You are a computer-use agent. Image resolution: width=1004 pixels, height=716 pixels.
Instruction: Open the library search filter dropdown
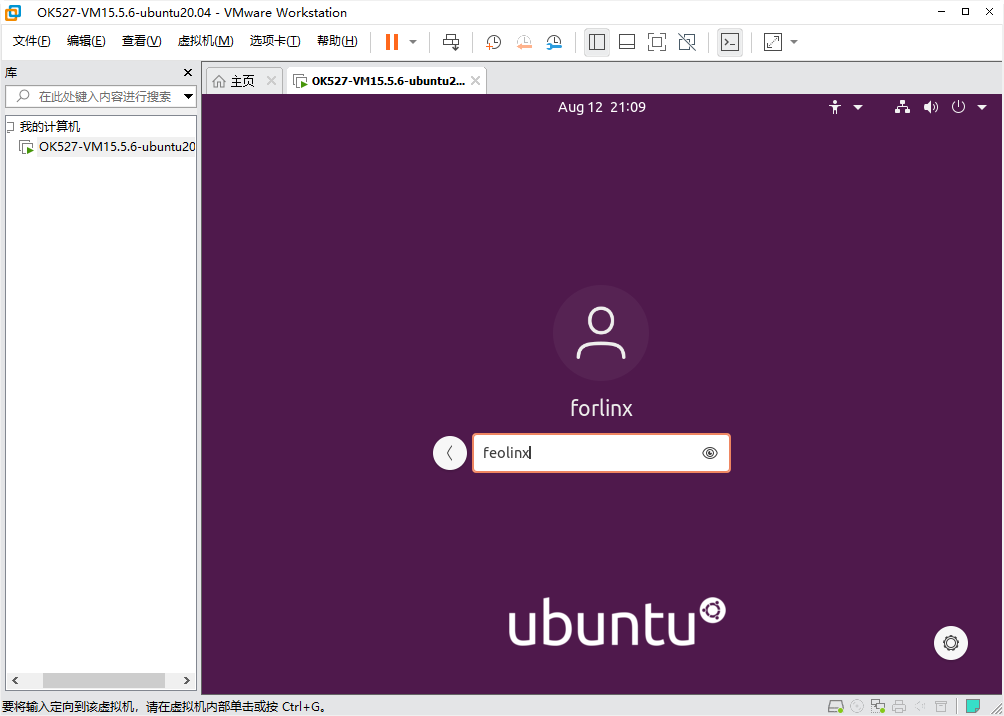pos(188,97)
